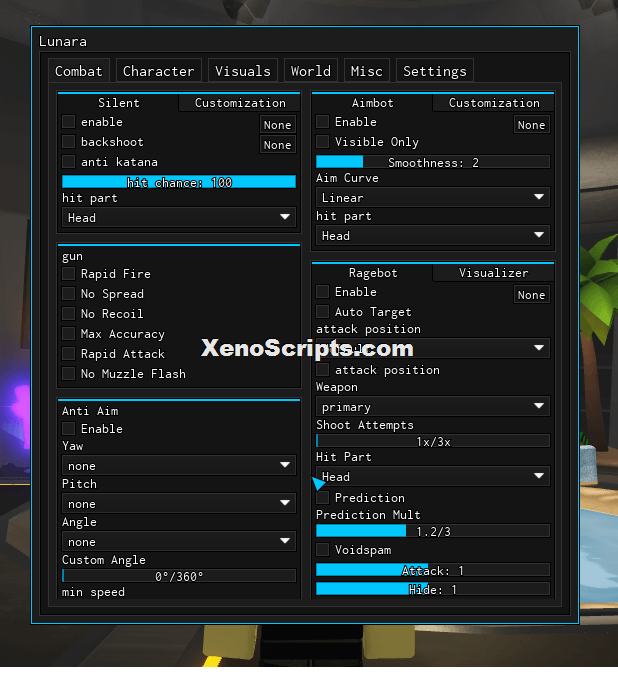Toggle the Rapid Attack checkbox

click(x=68, y=353)
